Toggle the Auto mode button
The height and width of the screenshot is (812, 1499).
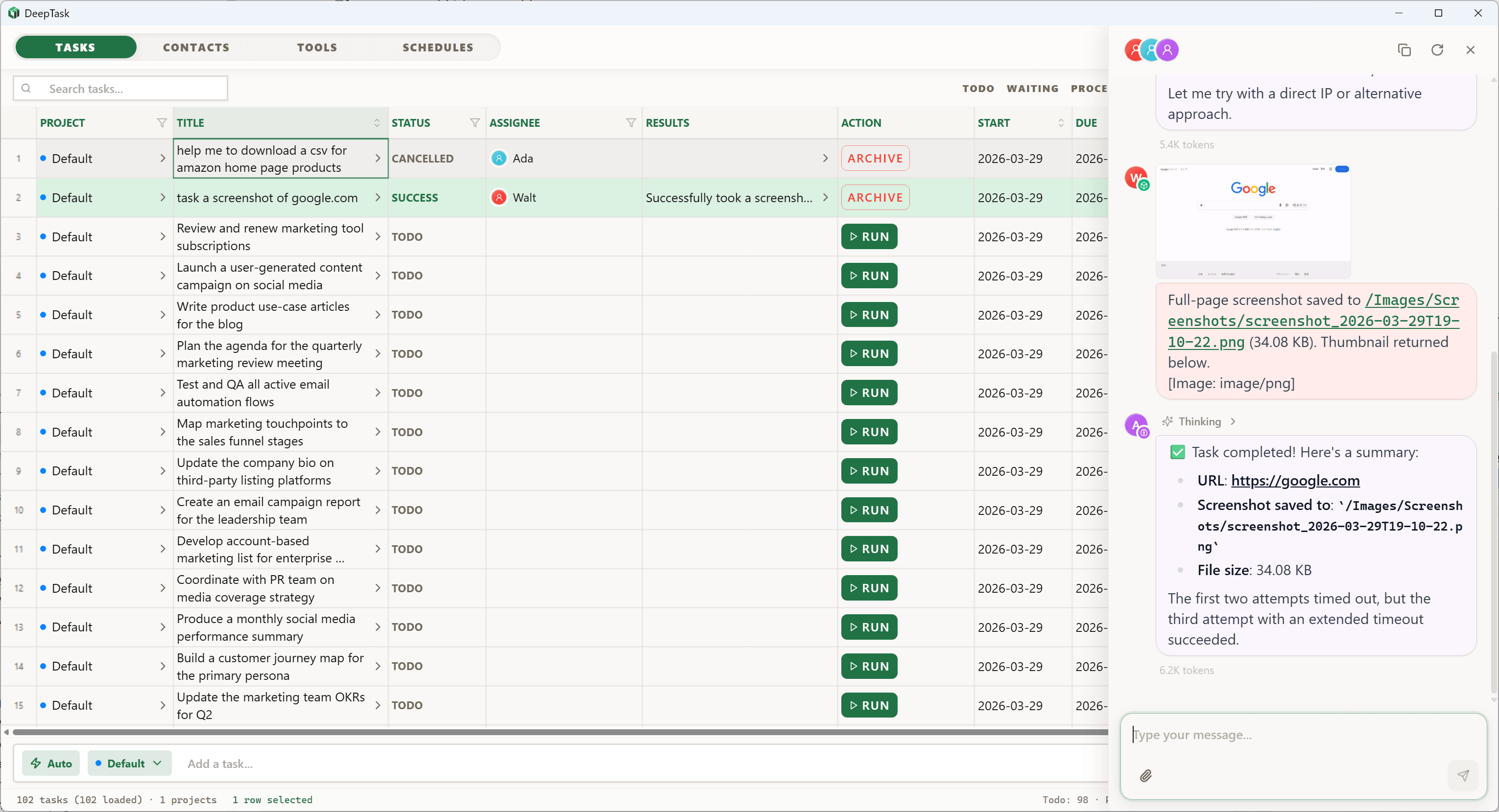tap(51, 763)
